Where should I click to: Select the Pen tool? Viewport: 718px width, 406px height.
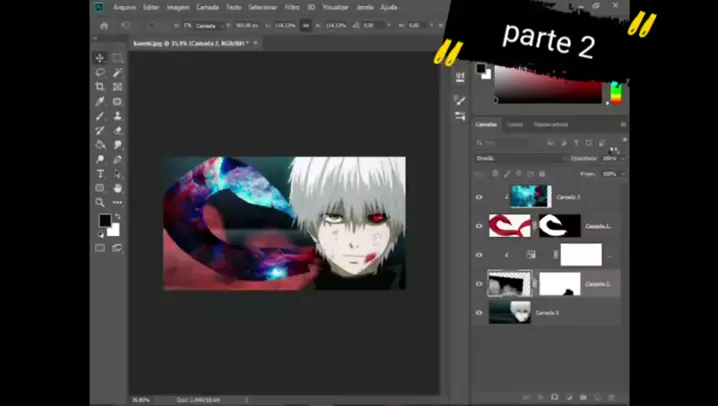pyautogui.click(x=118, y=159)
